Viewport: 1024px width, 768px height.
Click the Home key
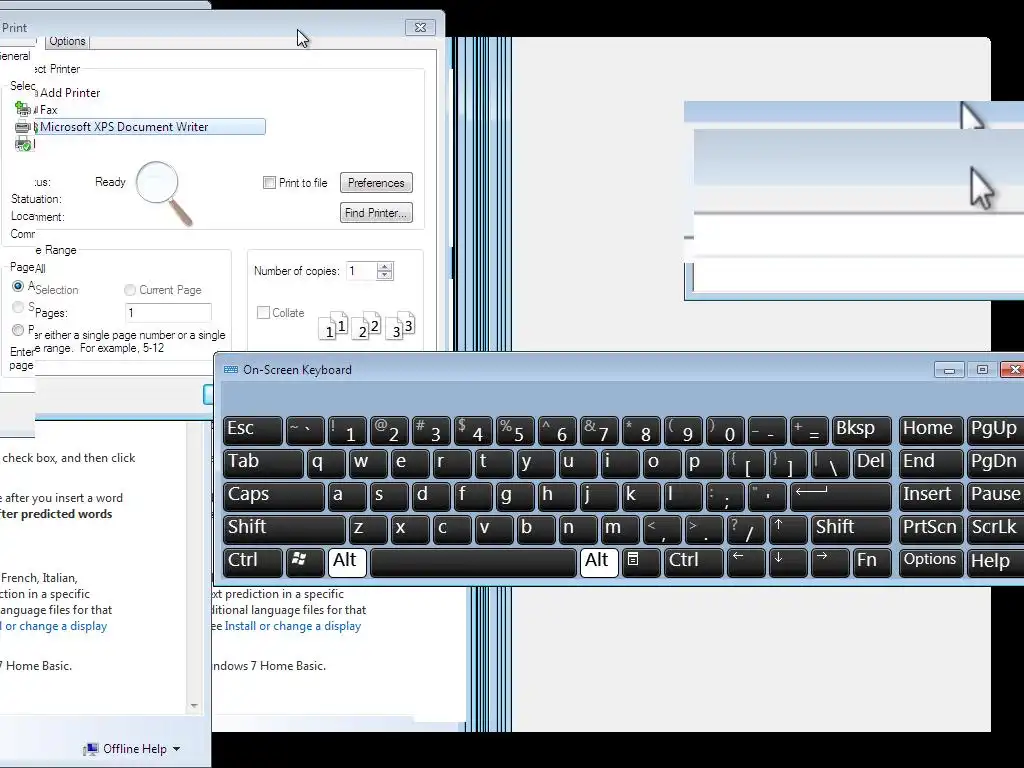(931, 431)
